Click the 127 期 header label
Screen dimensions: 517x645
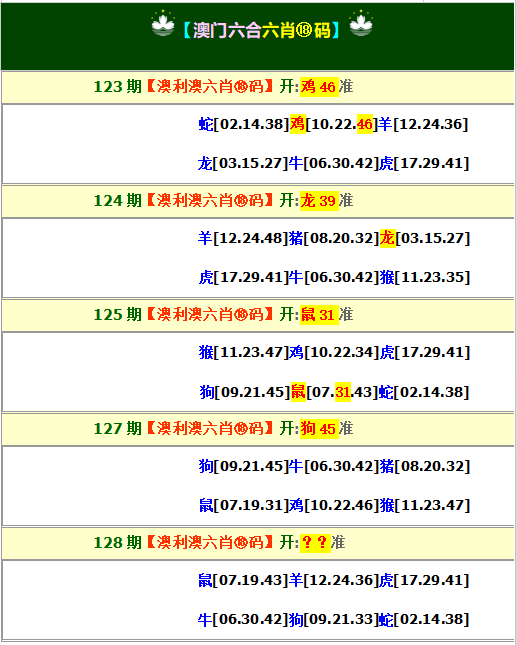pos(118,429)
